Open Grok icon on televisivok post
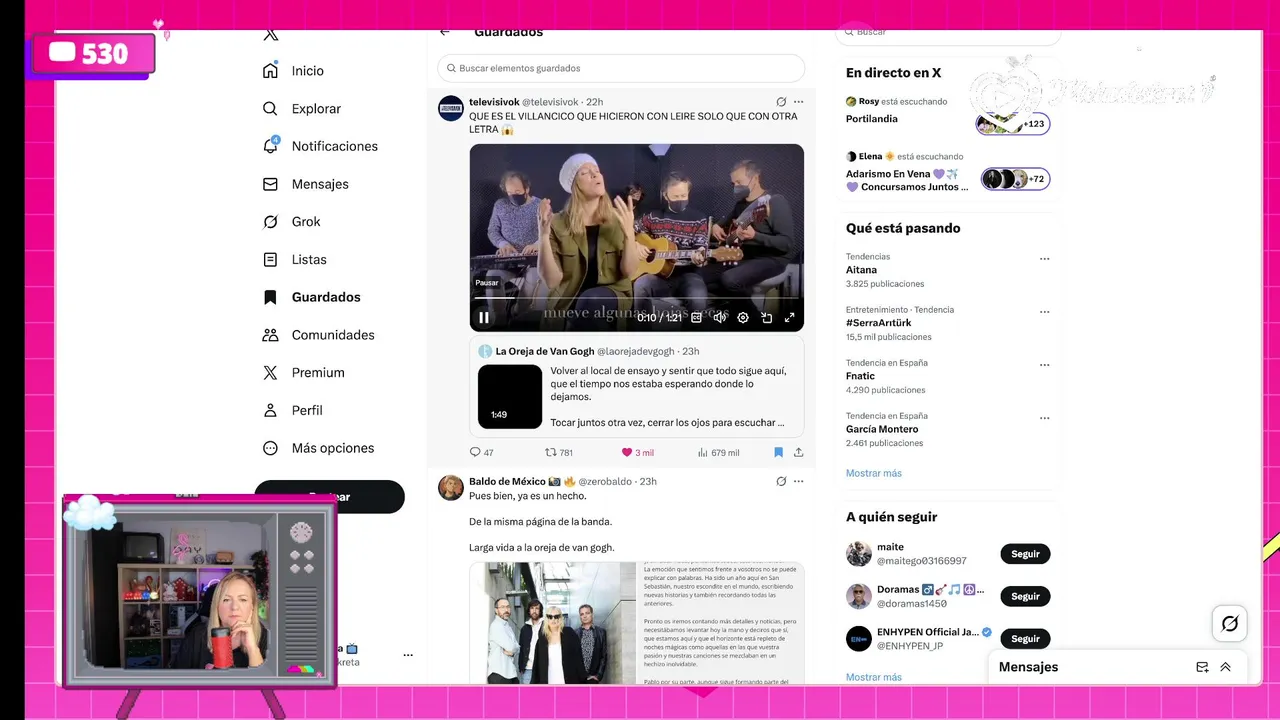The image size is (1280, 720). point(781,102)
